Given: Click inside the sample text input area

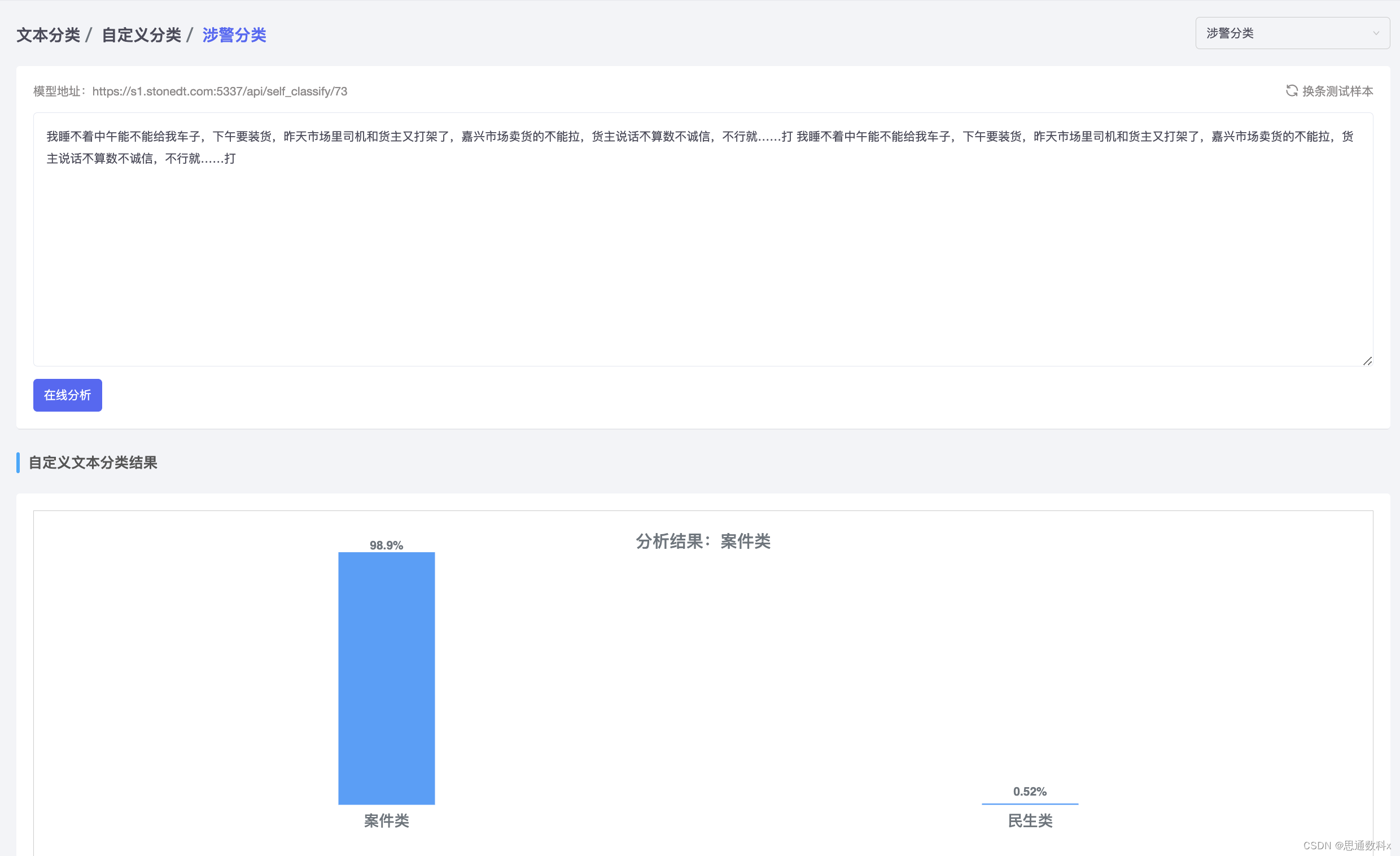Looking at the screenshot, I should point(702,256).
